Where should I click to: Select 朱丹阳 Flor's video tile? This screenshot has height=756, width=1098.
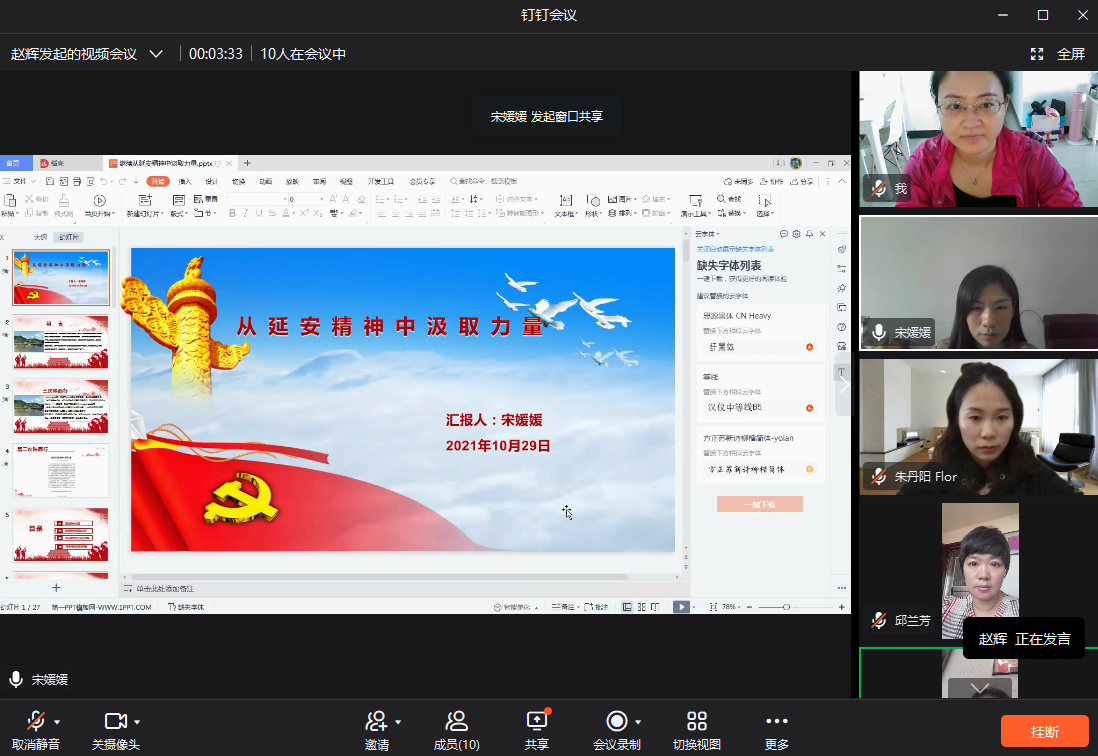pyautogui.click(x=978, y=427)
